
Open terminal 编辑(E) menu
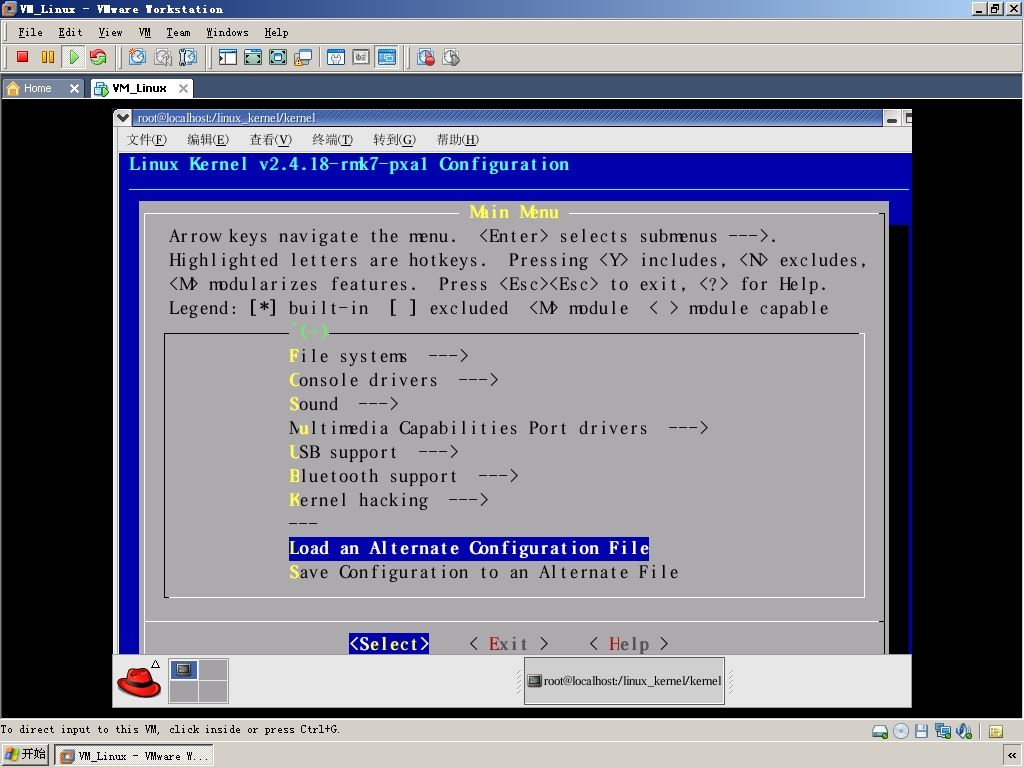coord(208,139)
